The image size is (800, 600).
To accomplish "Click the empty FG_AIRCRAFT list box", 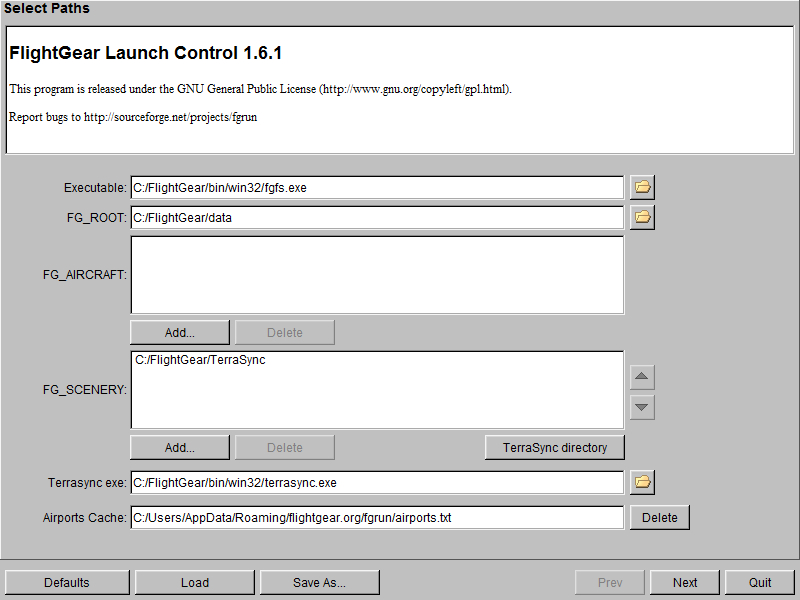I will (x=377, y=275).
